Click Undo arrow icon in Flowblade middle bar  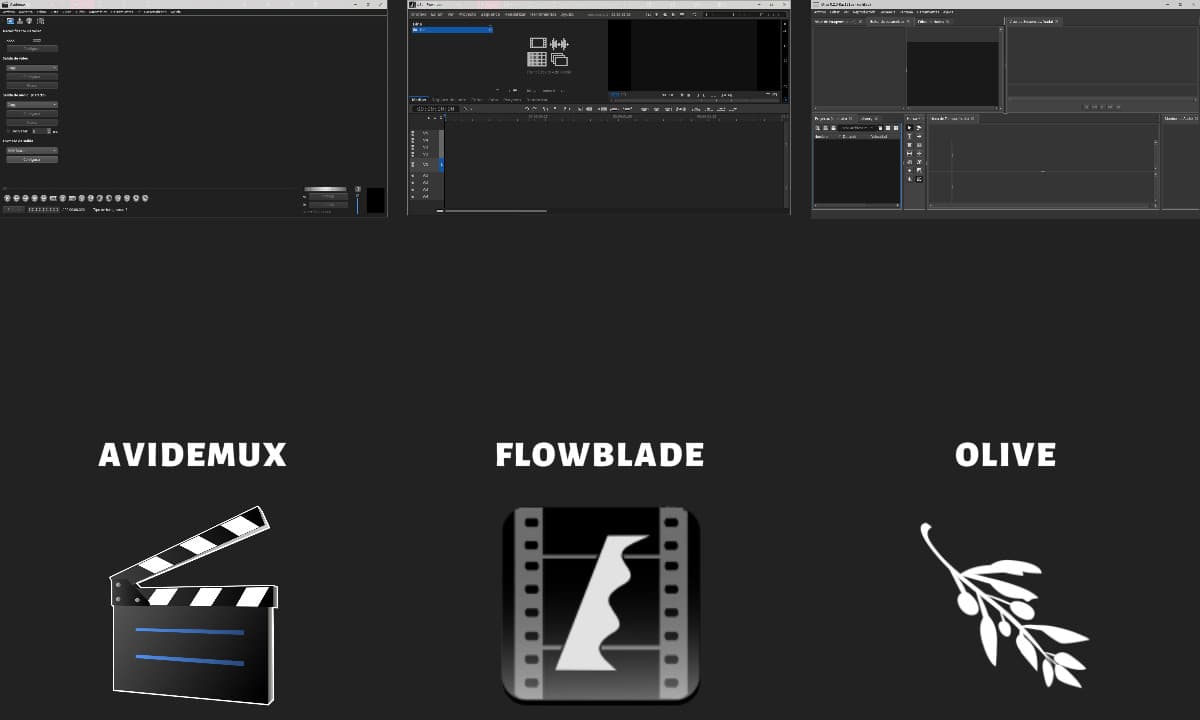[x=527, y=109]
